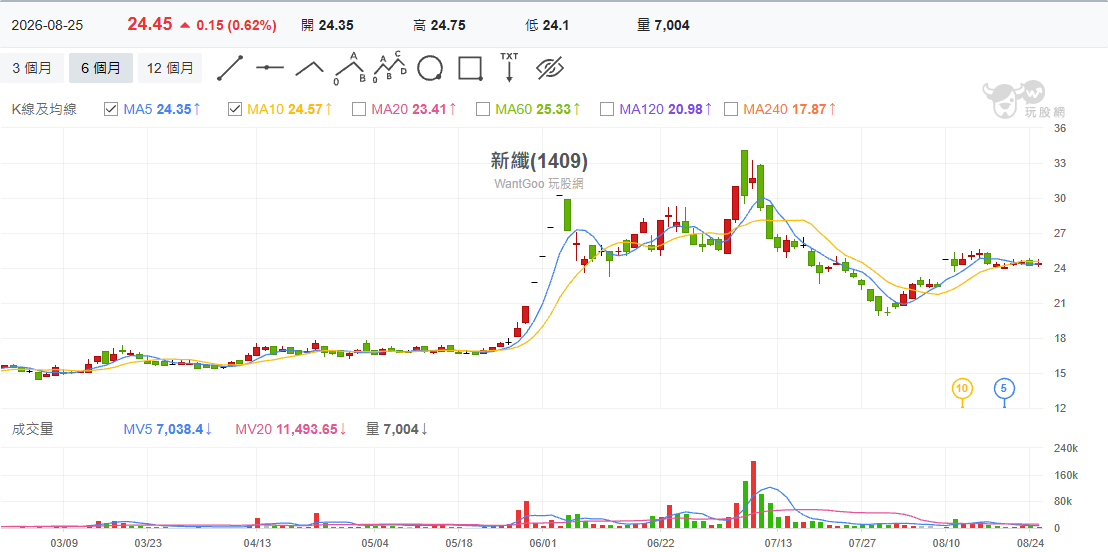Toggle the hide drawings eye icon

(549, 68)
